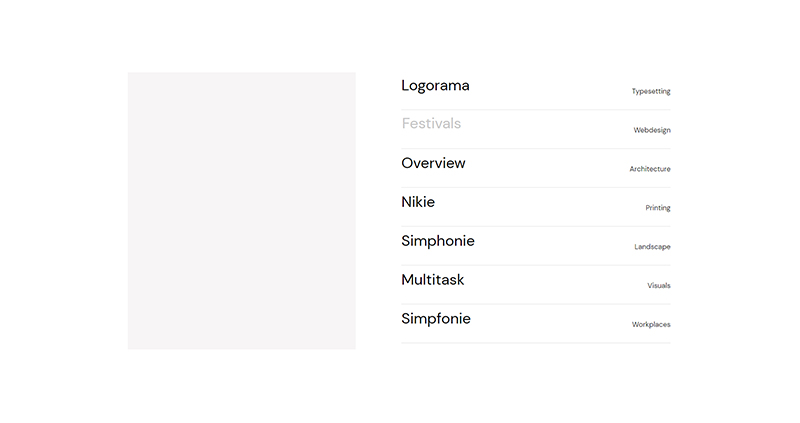
Task: Open the Logorama project link
Action: 435,86
